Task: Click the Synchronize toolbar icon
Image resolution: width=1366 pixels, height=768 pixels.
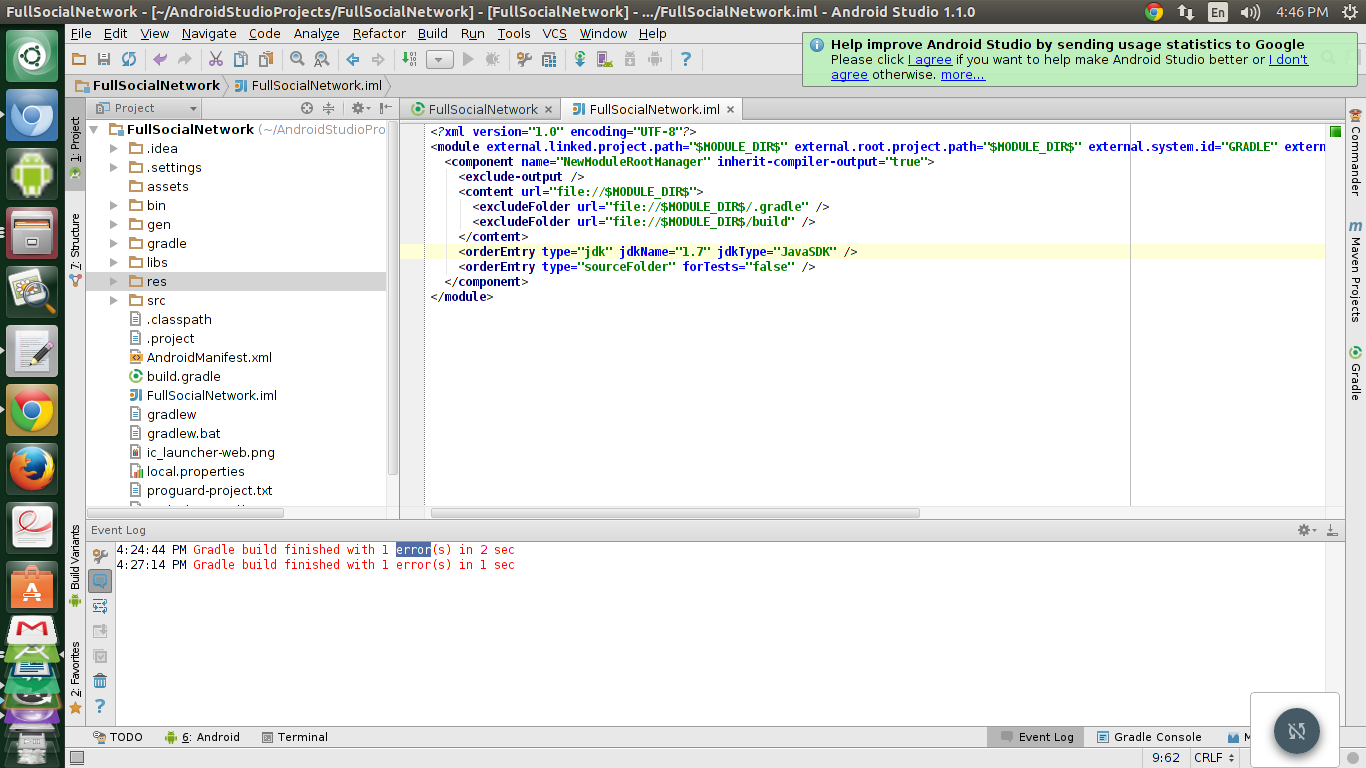Action: [128, 60]
